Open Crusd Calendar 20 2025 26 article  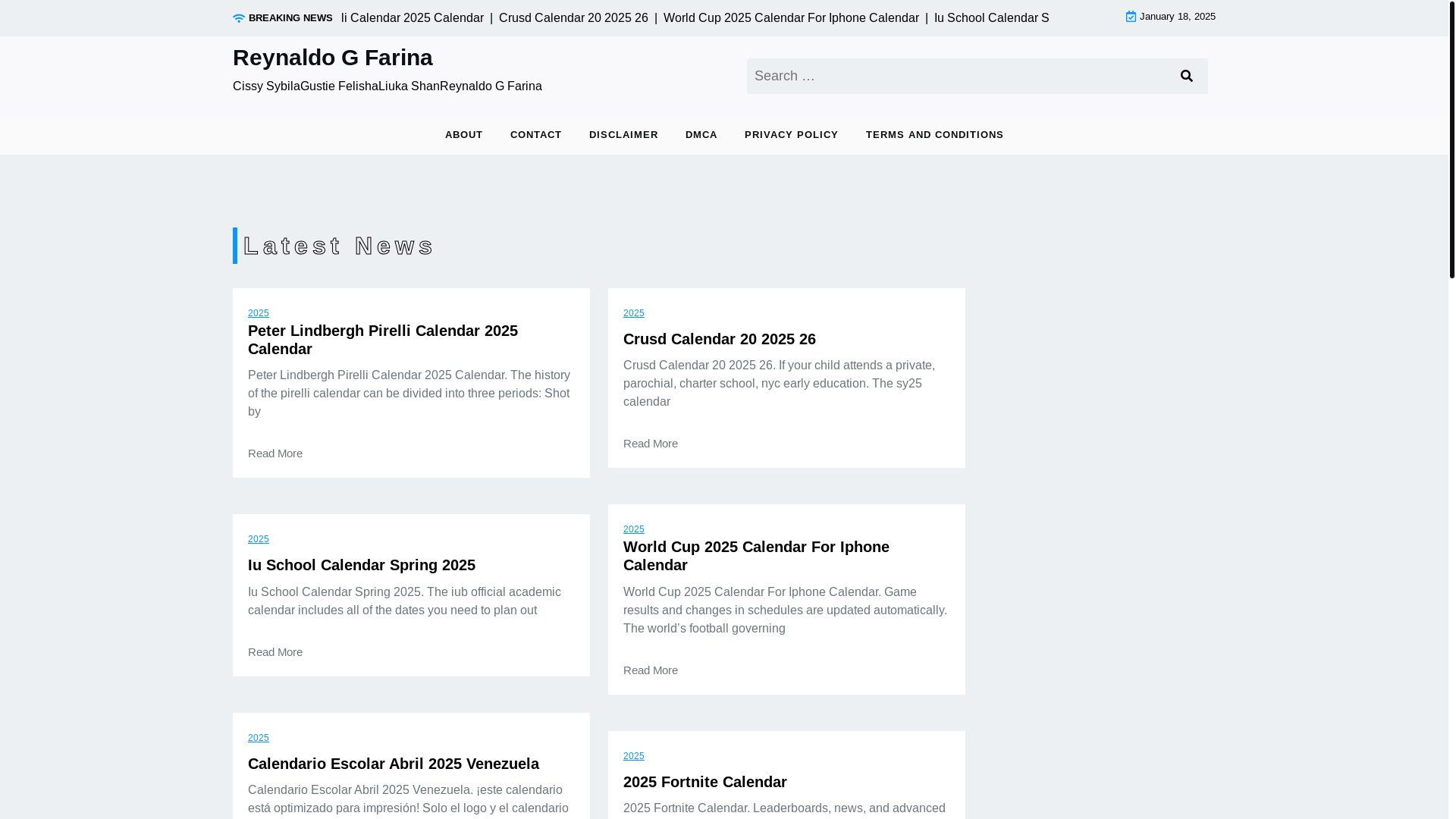[x=719, y=339]
